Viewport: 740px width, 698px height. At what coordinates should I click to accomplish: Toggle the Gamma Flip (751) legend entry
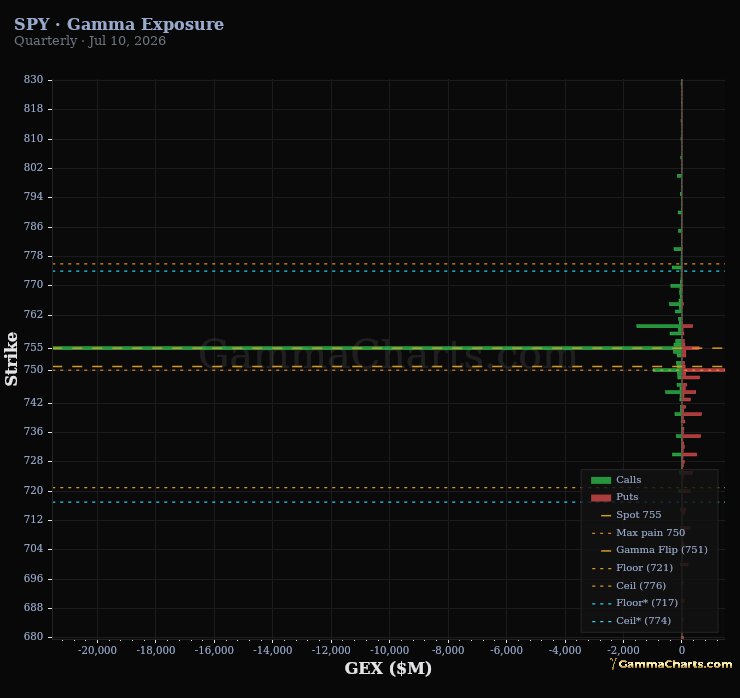coord(649,550)
